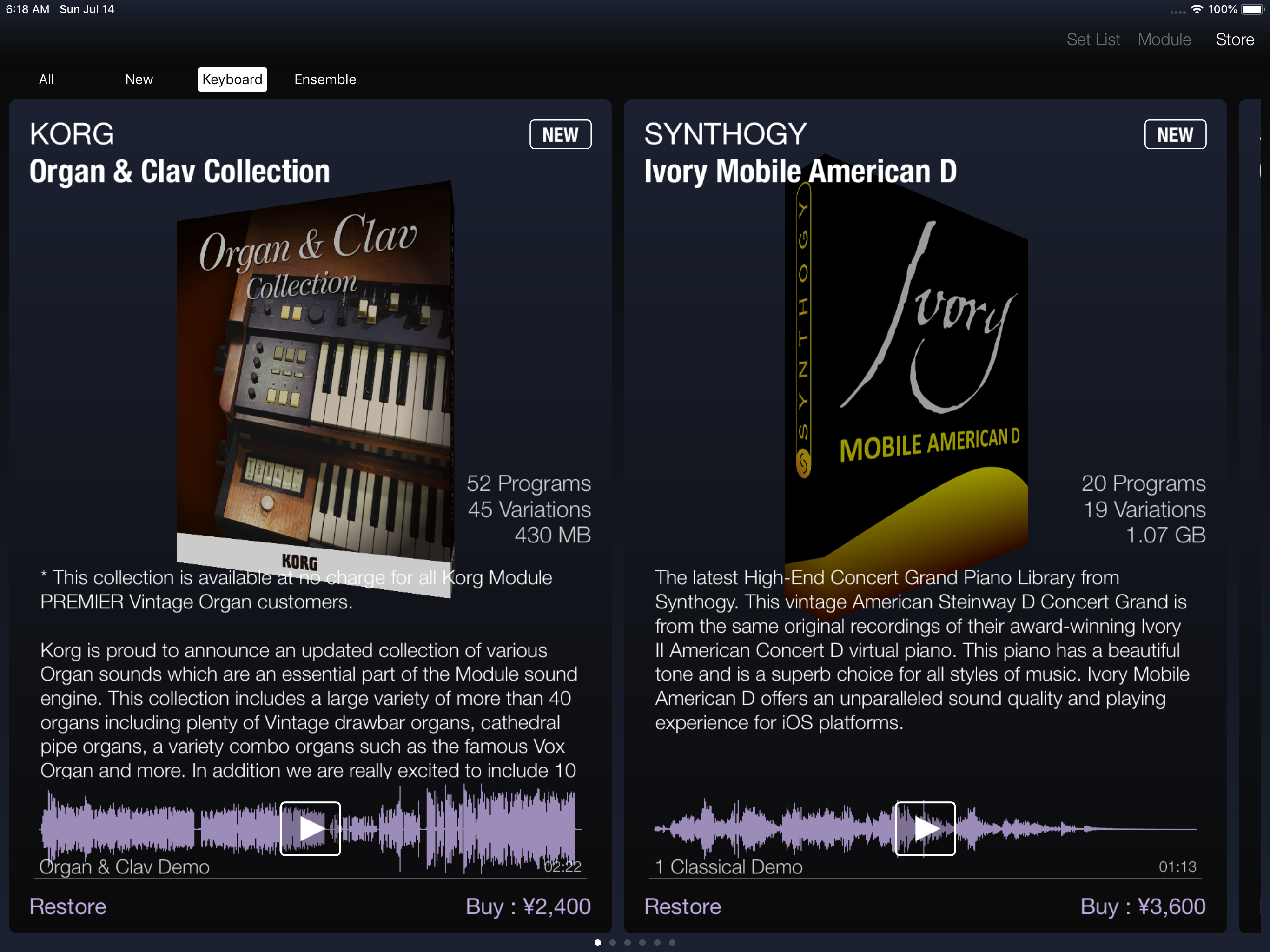
Task: Click the Wi-Fi status icon
Action: [x=1197, y=9]
